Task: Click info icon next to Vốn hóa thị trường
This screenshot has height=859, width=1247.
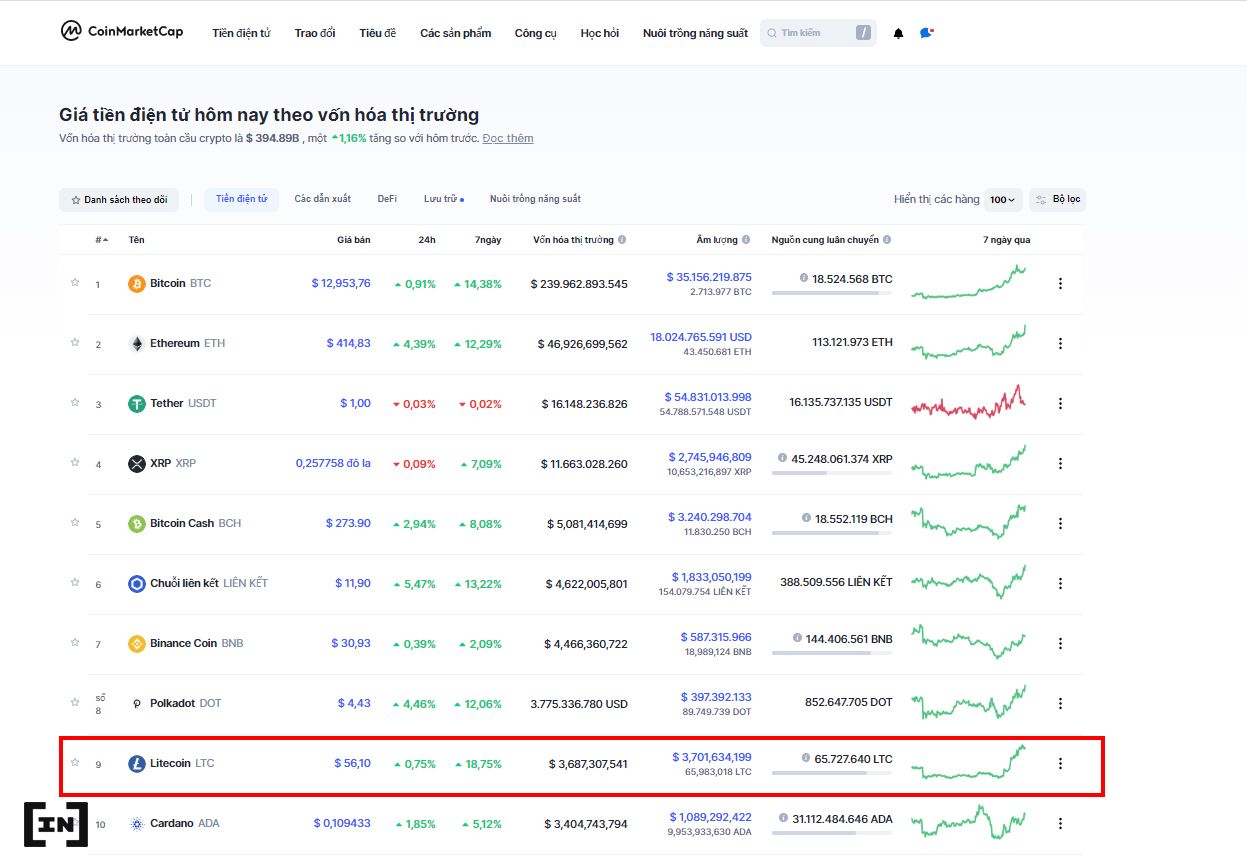Action: (622, 240)
